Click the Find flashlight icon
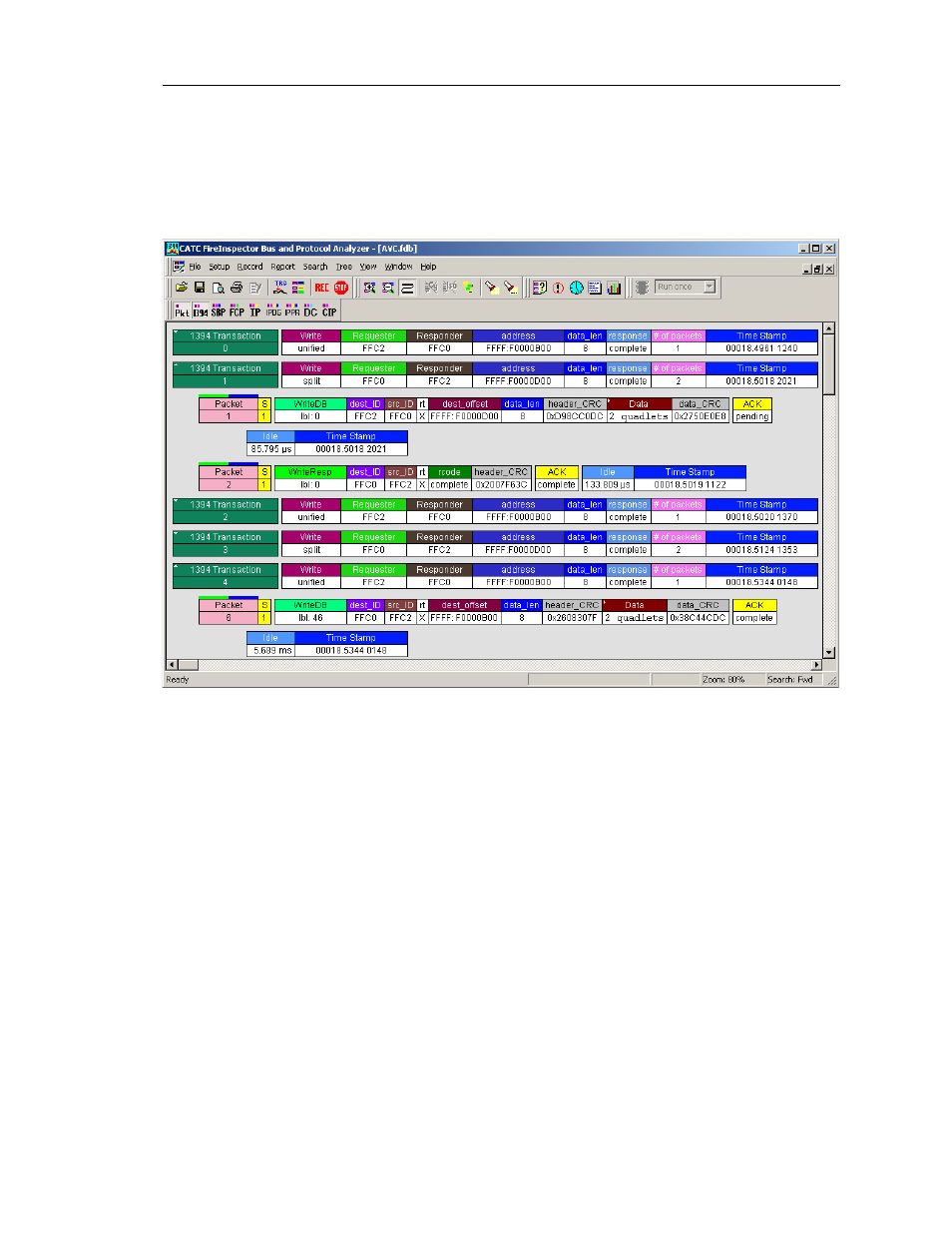The height and width of the screenshot is (1233, 952). [491, 288]
